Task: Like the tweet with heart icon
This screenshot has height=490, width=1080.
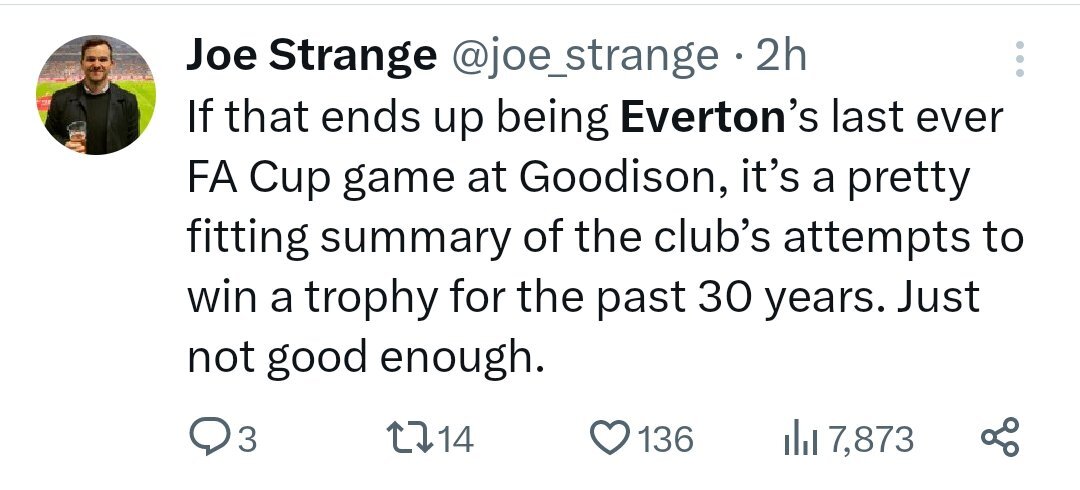Action: (x=610, y=438)
